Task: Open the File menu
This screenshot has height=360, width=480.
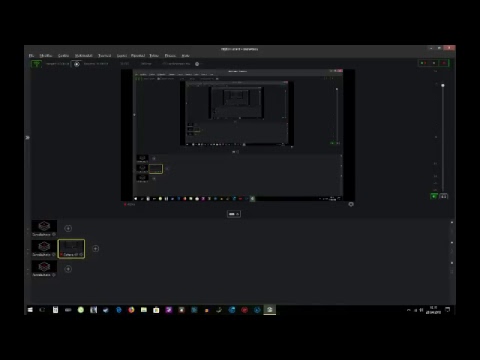Action: (31, 56)
